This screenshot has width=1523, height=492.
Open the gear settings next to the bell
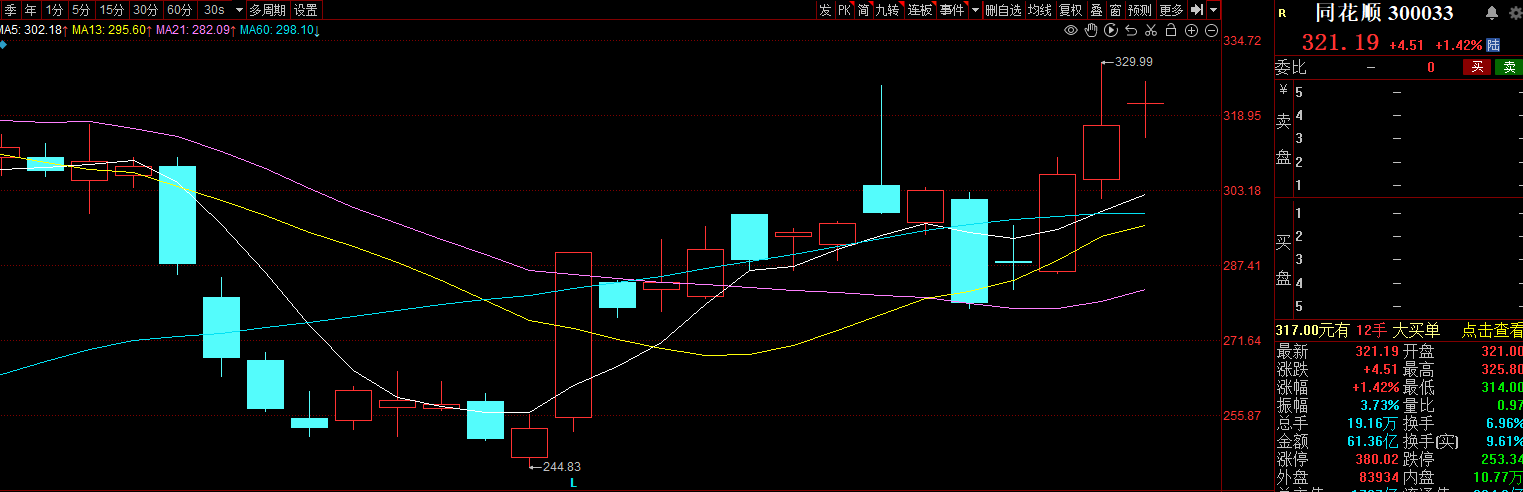click(1515, 13)
